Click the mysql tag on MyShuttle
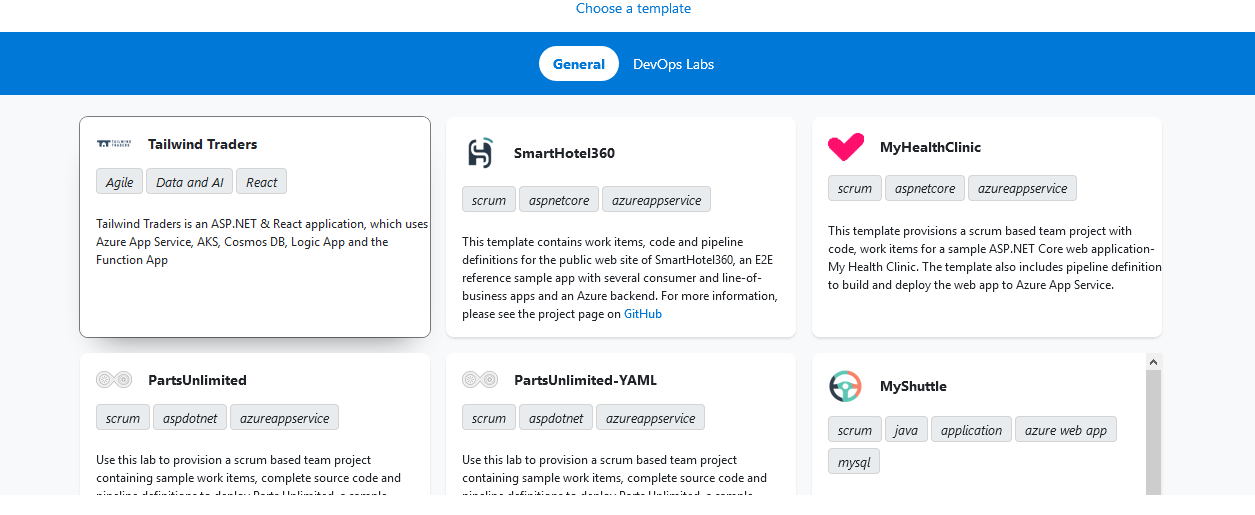The image size is (1255, 515). (x=854, y=461)
